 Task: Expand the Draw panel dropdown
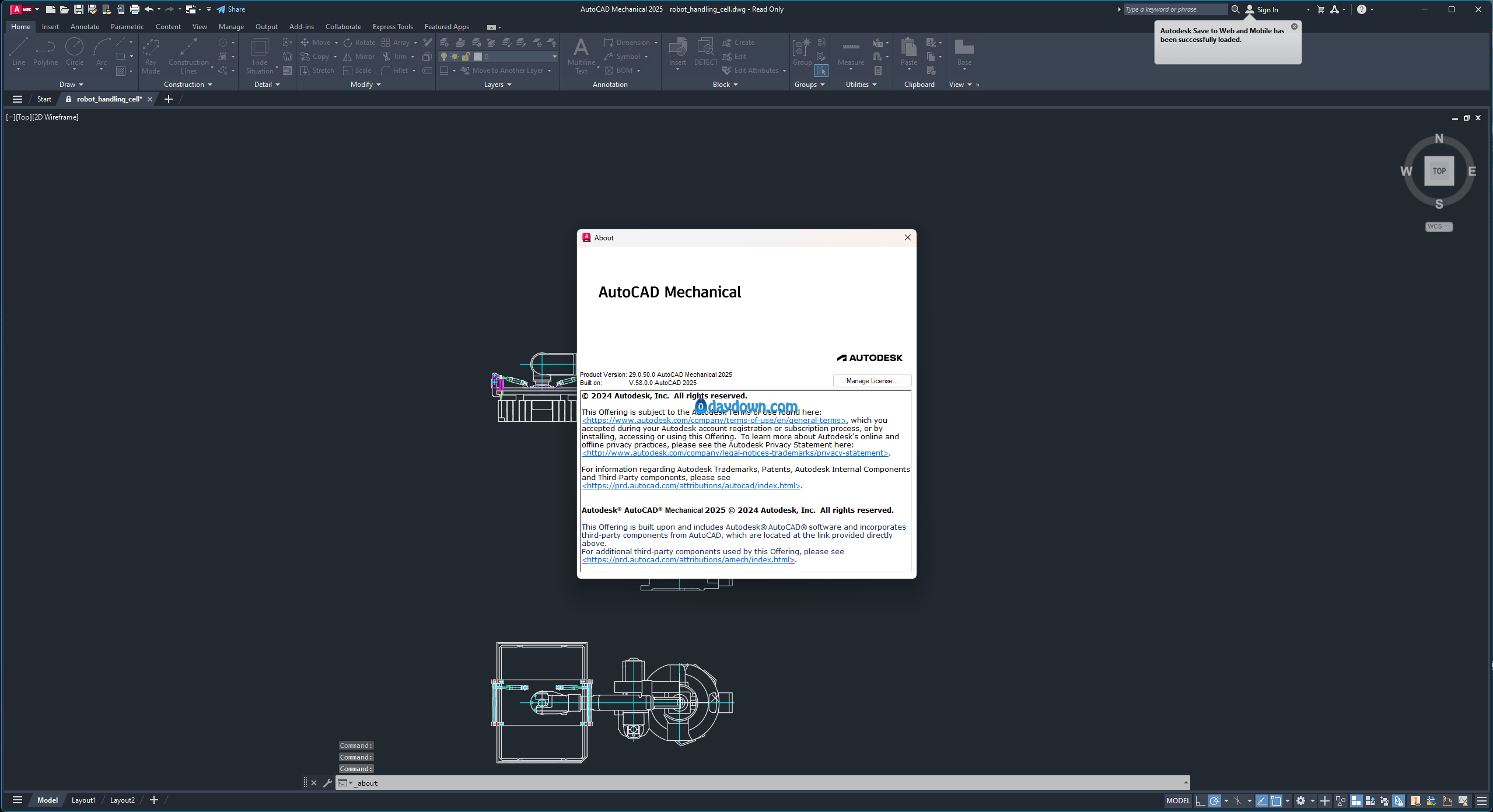[71, 85]
